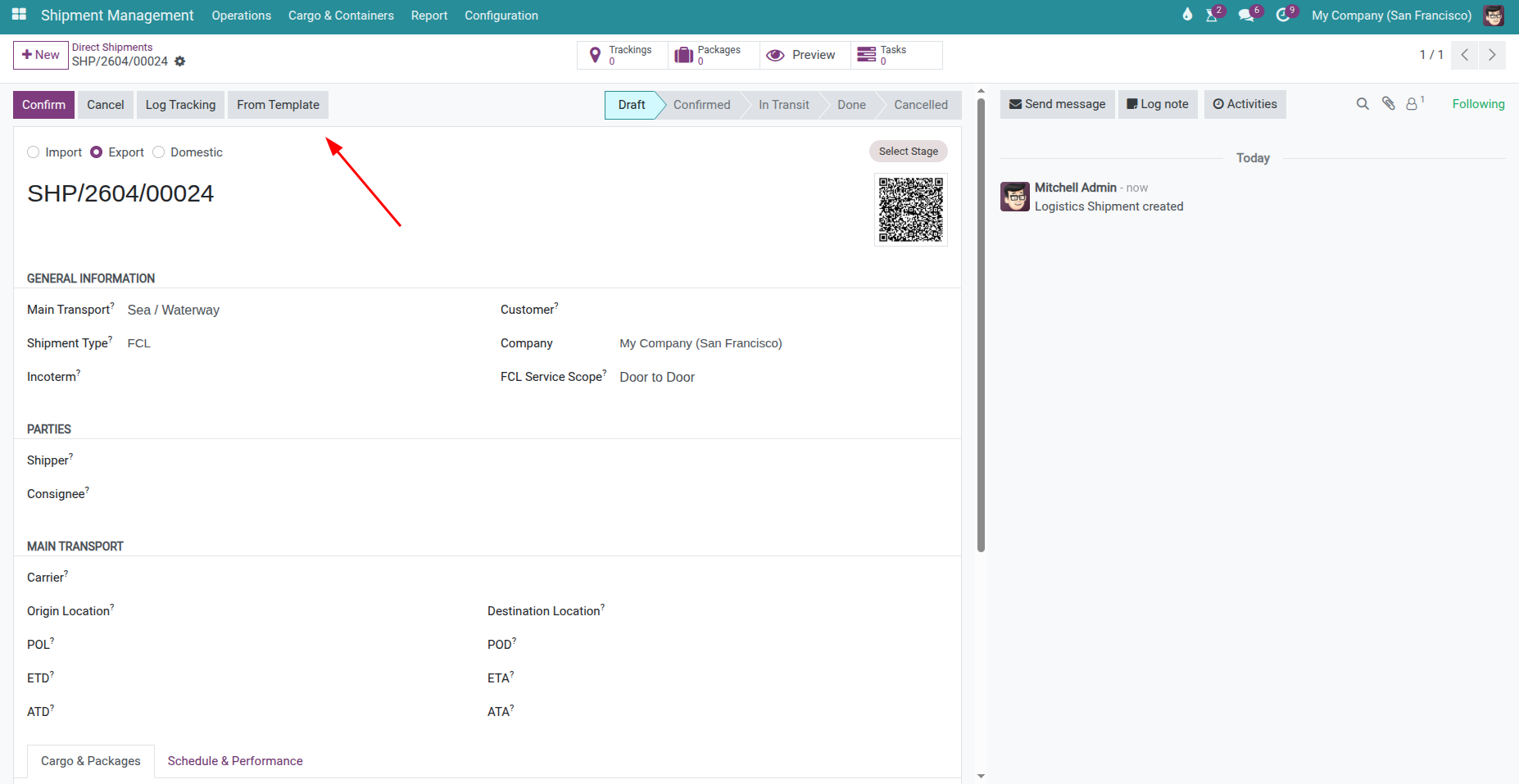Switch to Schedule & Performance tab
This screenshot has width=1519, height=784.
point(235,761)
